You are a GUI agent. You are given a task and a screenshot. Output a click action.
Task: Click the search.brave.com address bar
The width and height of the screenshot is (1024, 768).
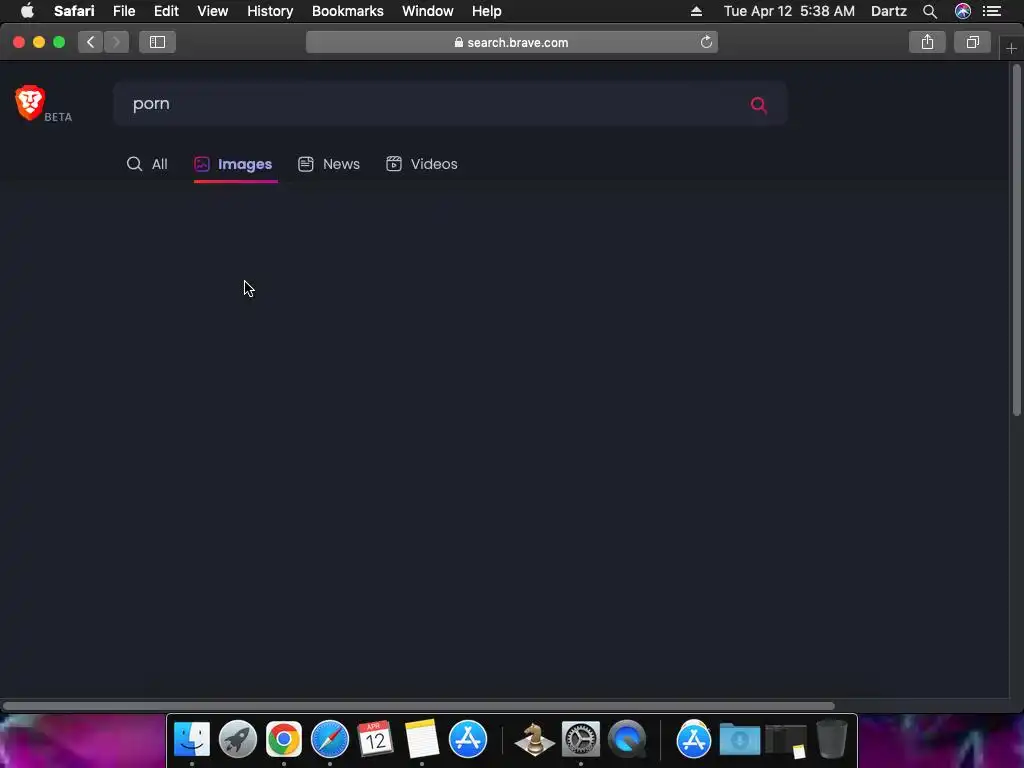point(512,42)
